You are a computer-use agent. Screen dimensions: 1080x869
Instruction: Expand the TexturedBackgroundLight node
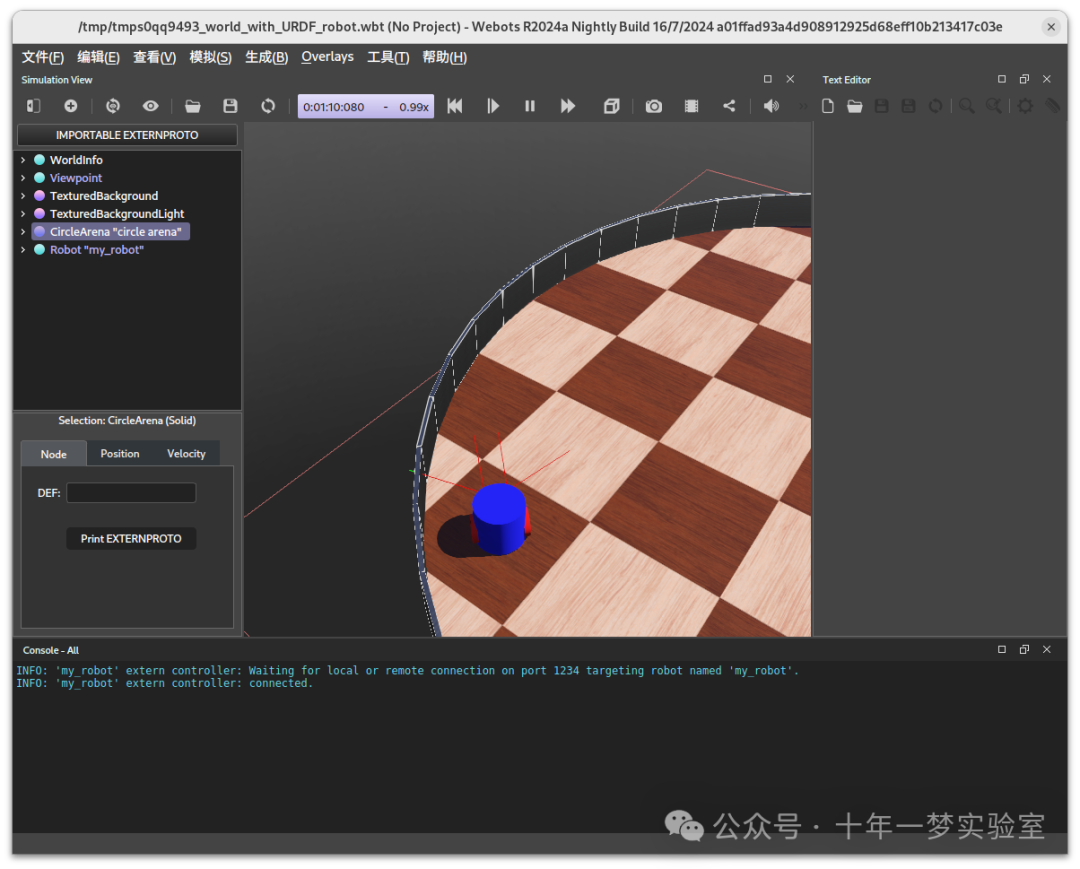tap(23, 213)
